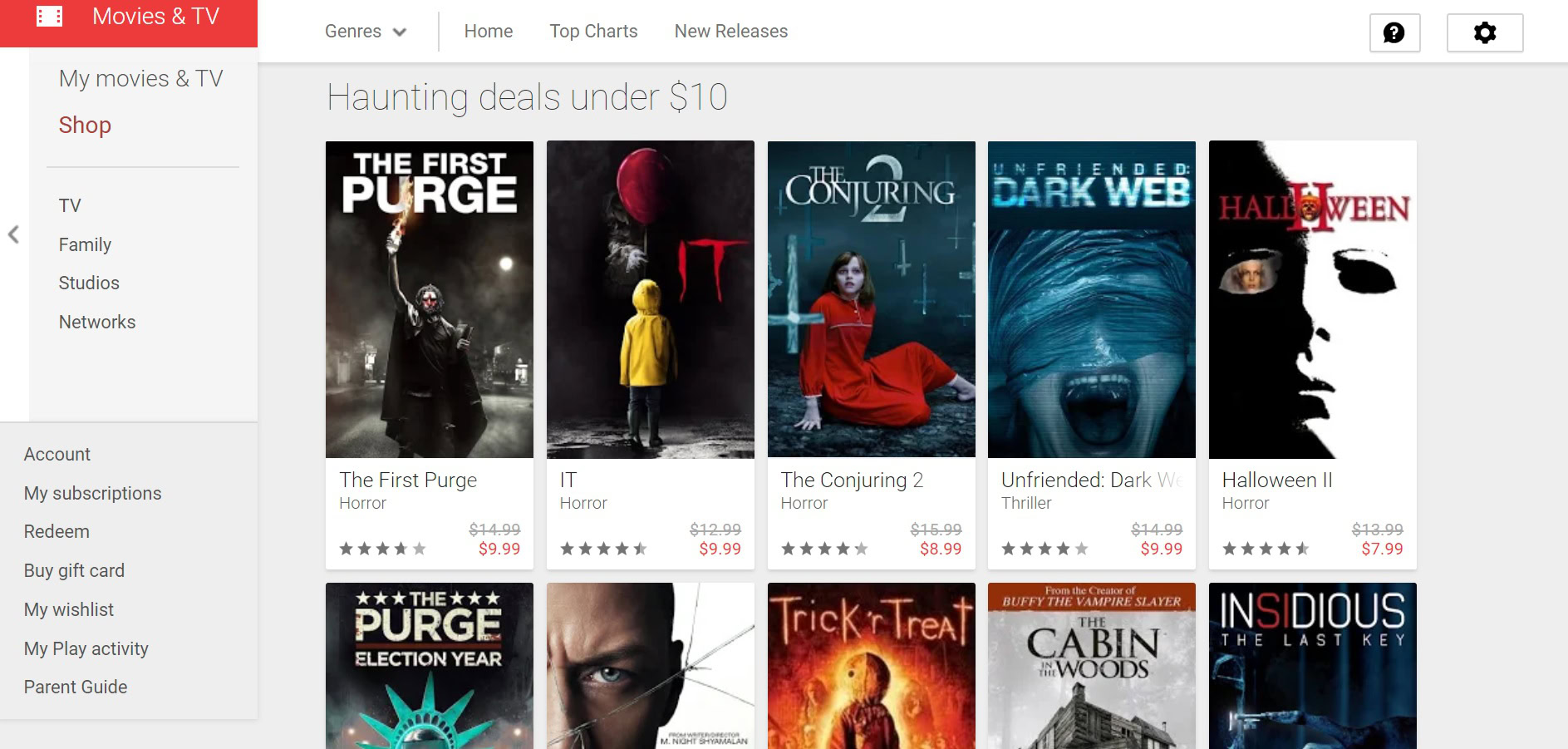Click the Unfriended: Dark Web title
The height and width of the screenshot is (749, 1568).
[1092, 480]
